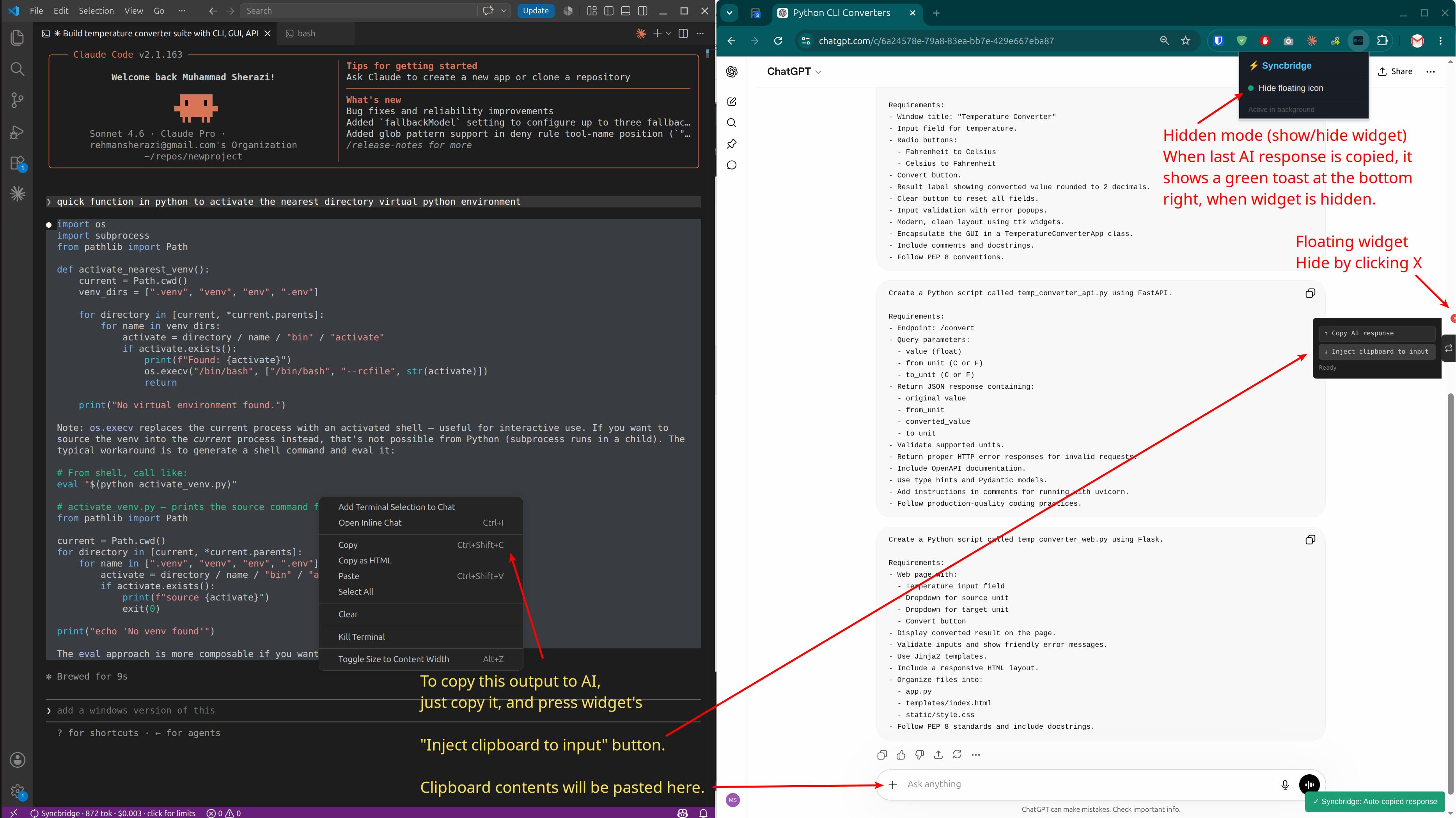Open the File menu in VS Code
The width and height of the screenshot is (1456, 818).
click(36, 11)
